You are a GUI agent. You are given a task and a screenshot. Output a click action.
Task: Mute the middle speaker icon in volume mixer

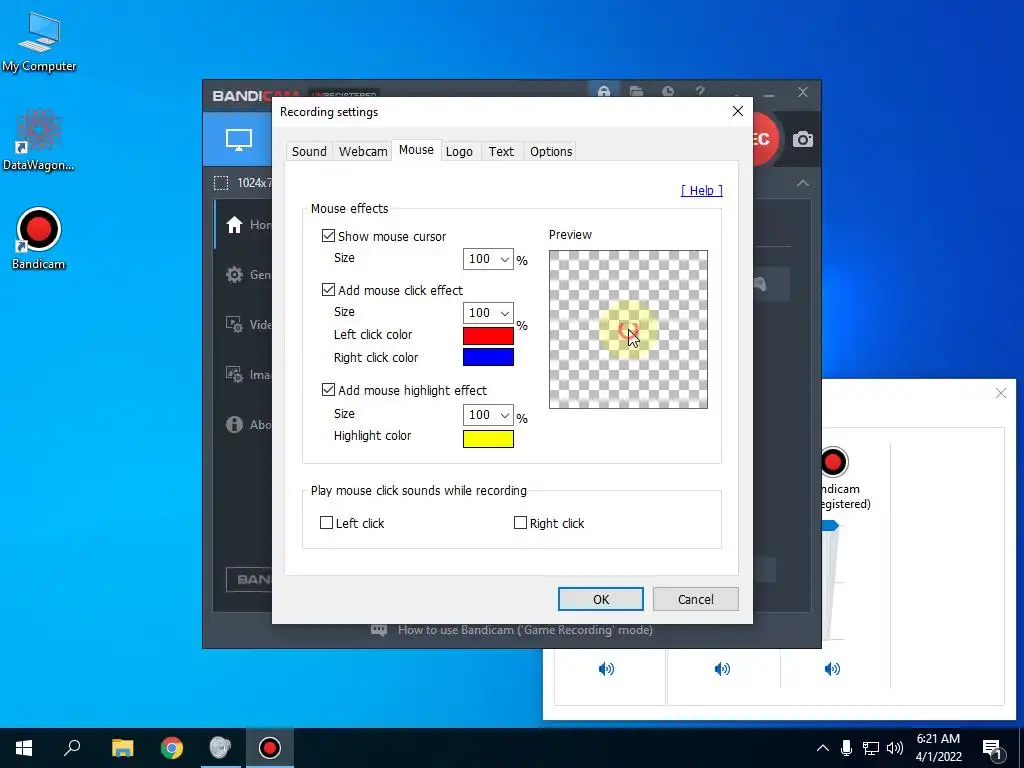pos(722,669)
